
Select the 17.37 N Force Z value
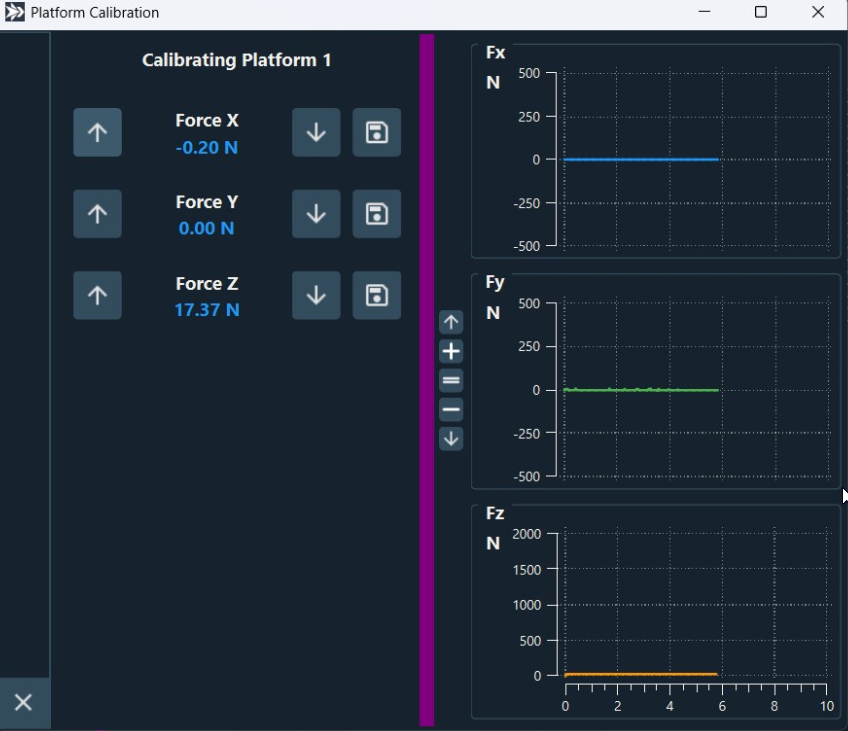point(207,310)
